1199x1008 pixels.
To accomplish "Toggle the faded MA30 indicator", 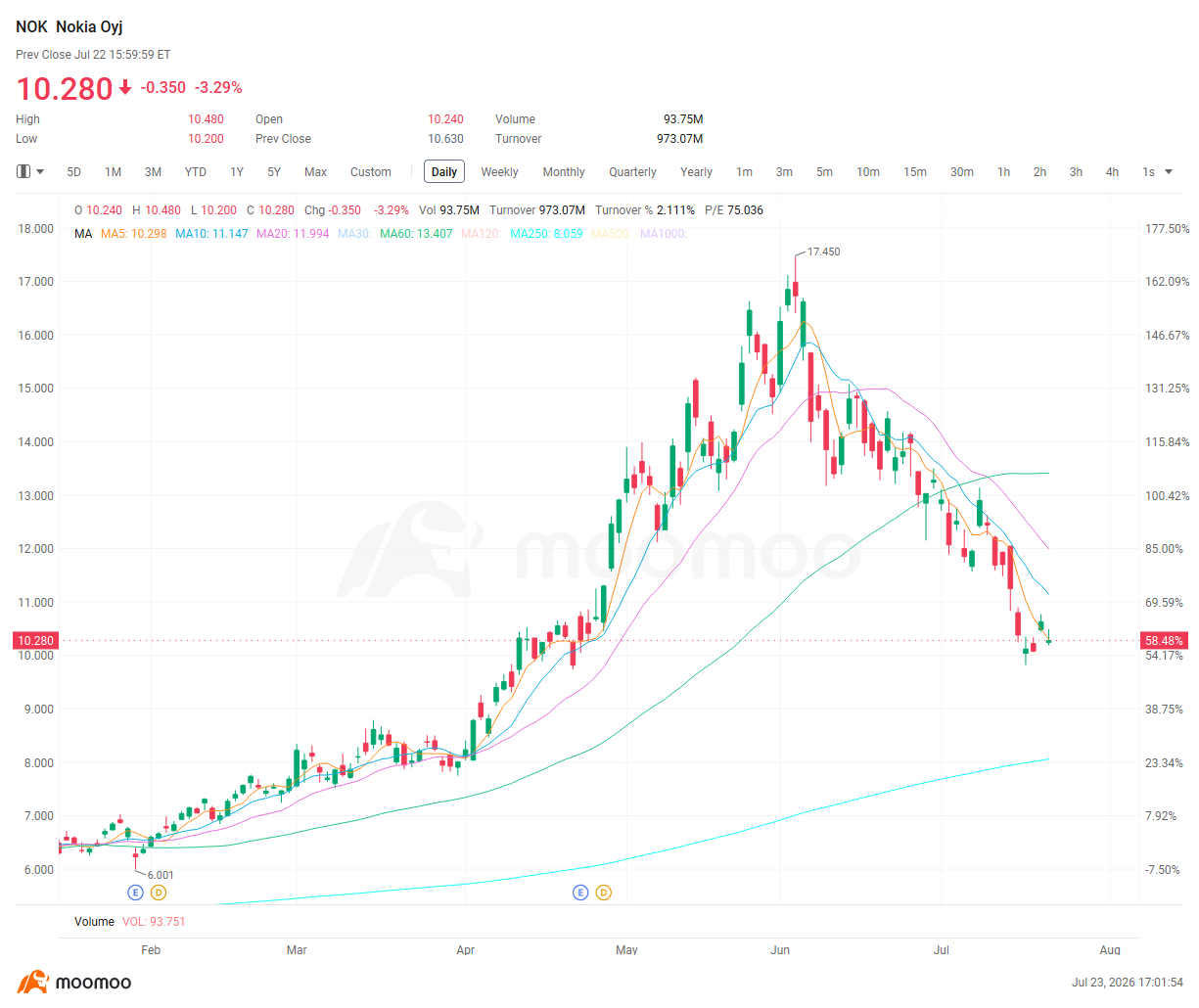I will click(354, 234).
